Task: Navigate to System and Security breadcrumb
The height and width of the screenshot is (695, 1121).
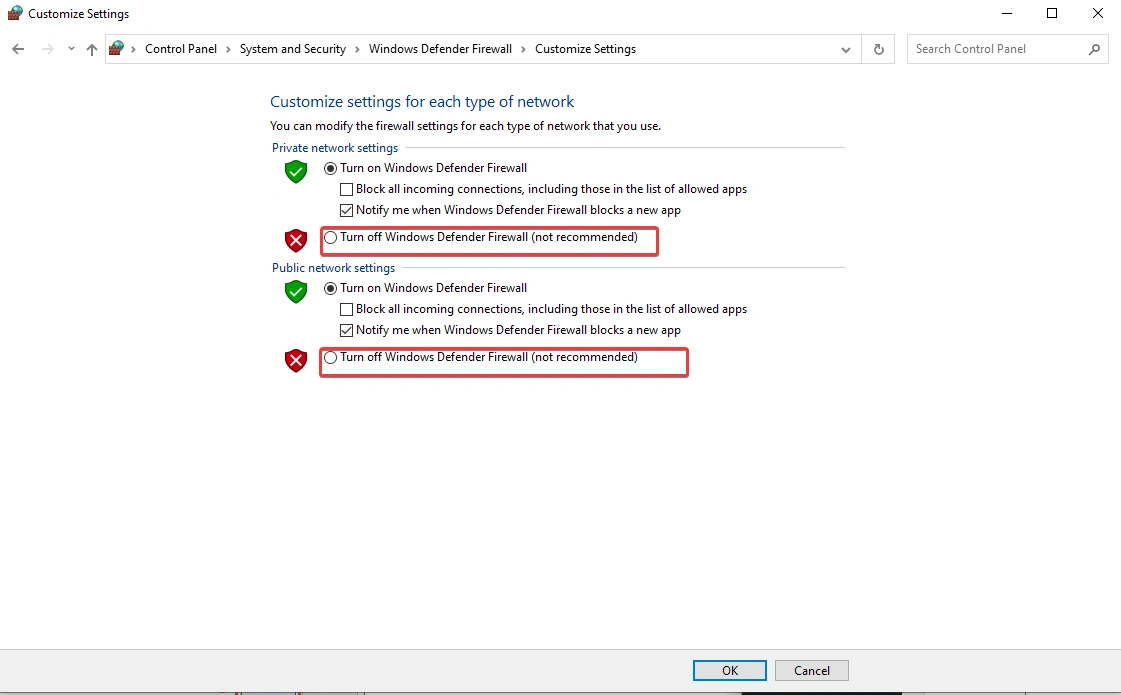Action: [292, 49]
